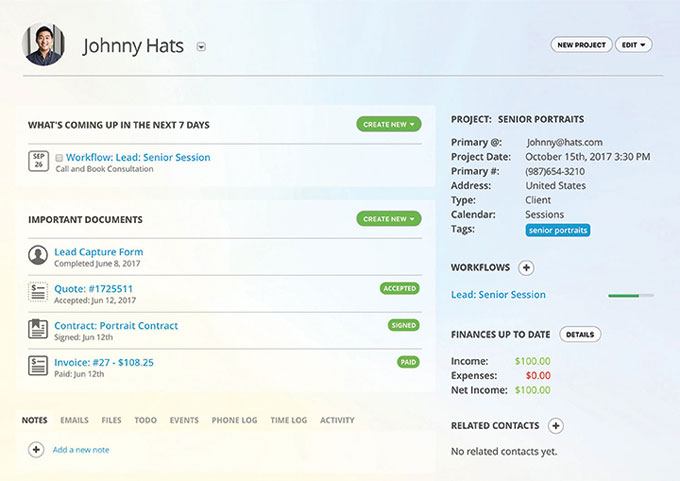Viewport: 680px width, 481px height.
Task: Open Invoice: #27 - $108.25 link
Action: coord(104,363)
